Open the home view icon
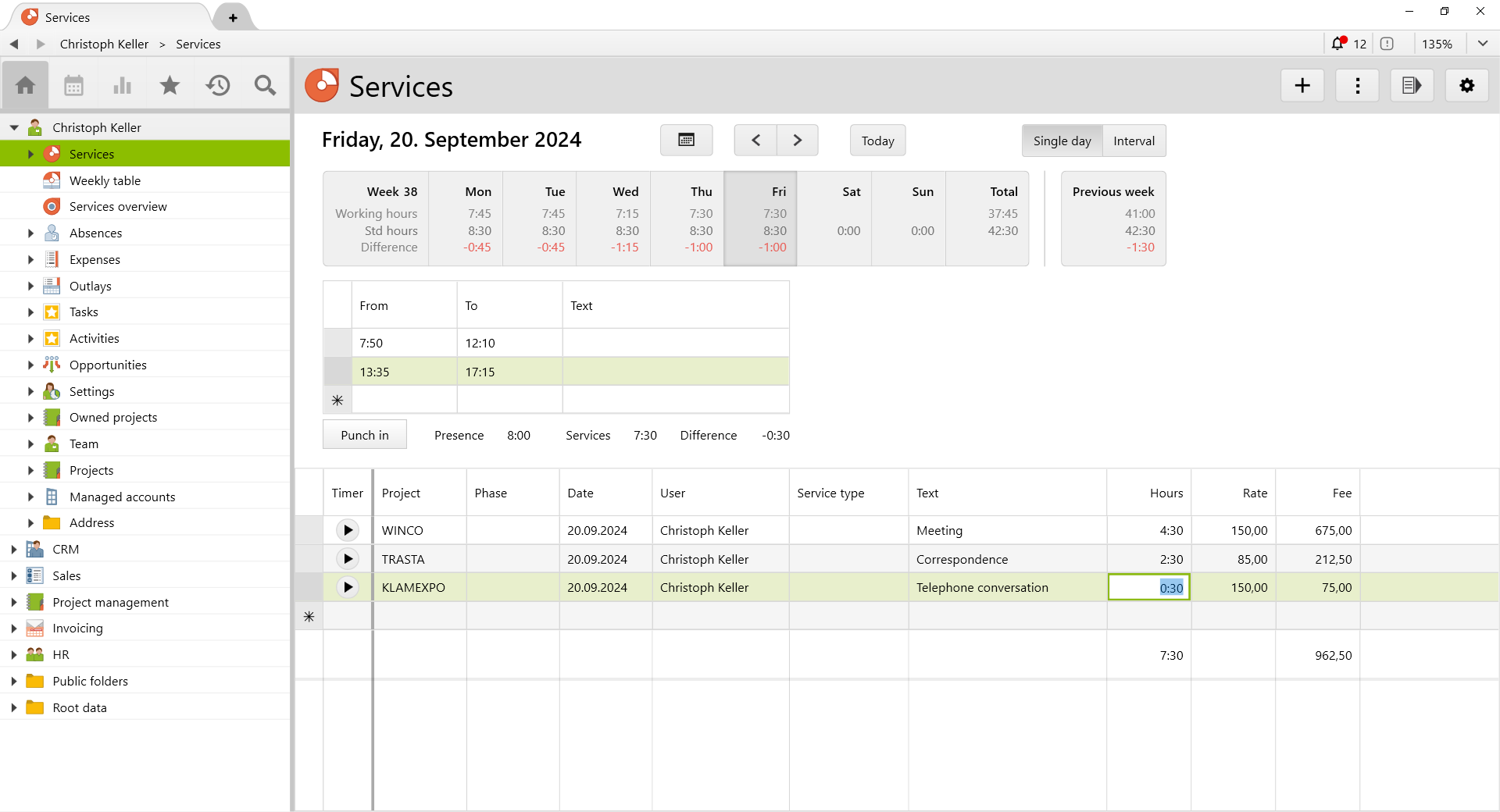This screenshot has height=812, width=1500. (x=25, y=85)
